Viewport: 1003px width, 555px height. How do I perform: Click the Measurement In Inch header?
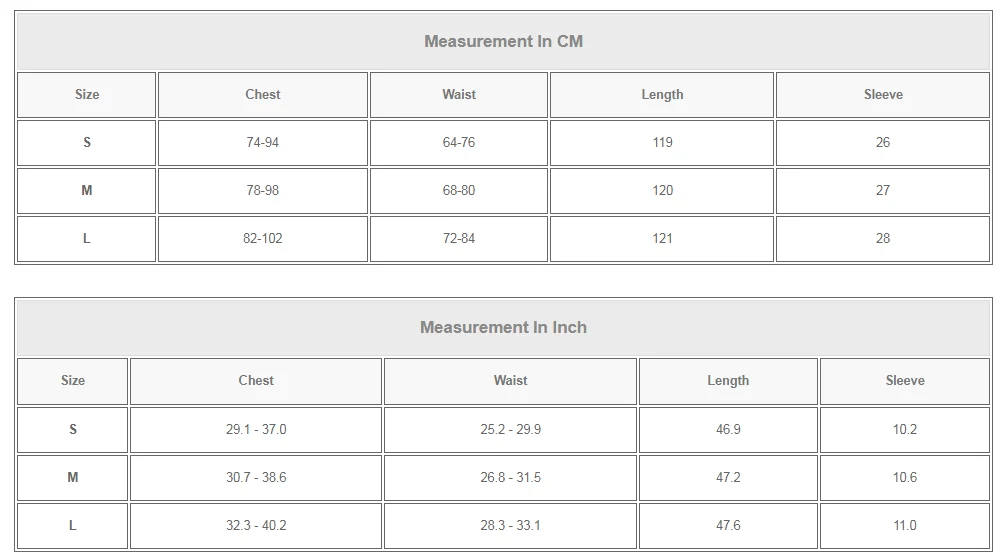coord(503,327)
